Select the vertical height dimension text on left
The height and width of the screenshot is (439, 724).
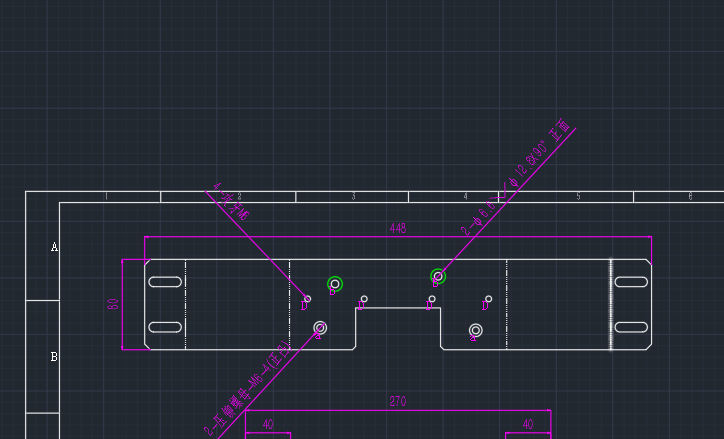[x=114, y=304]
